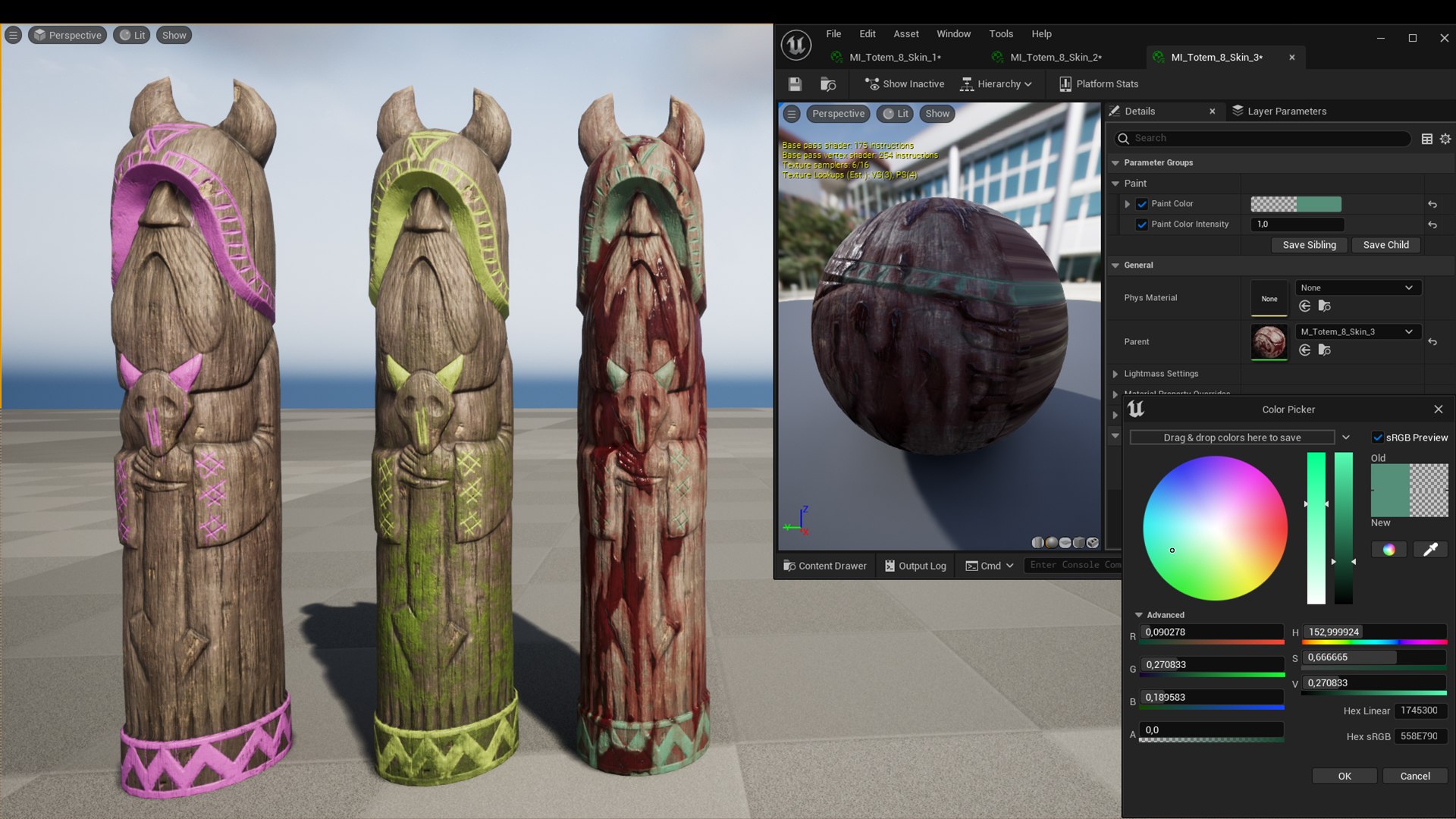Screen dimensions: 1456x819
Task: Open the Parent M_Totem_8_Skin_3 dropdown
Action: coord(1358,331)
